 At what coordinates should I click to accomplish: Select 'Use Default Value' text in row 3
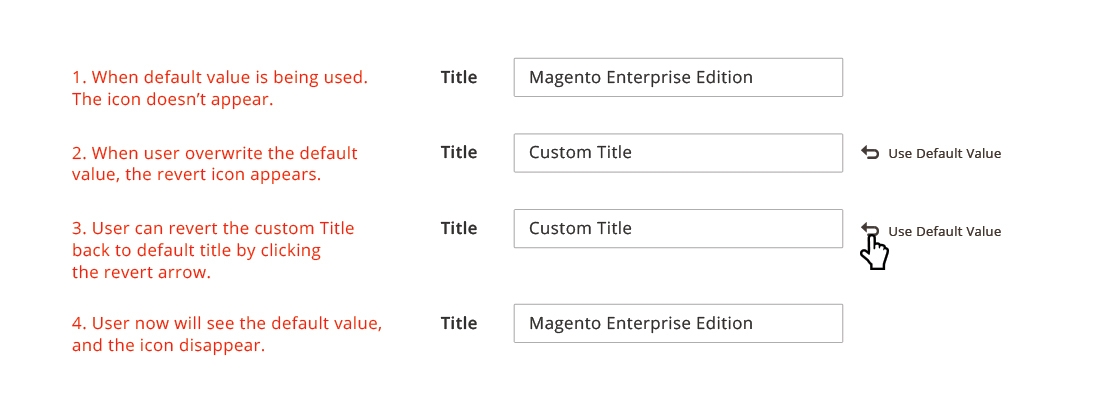click(x=945, y=231)
